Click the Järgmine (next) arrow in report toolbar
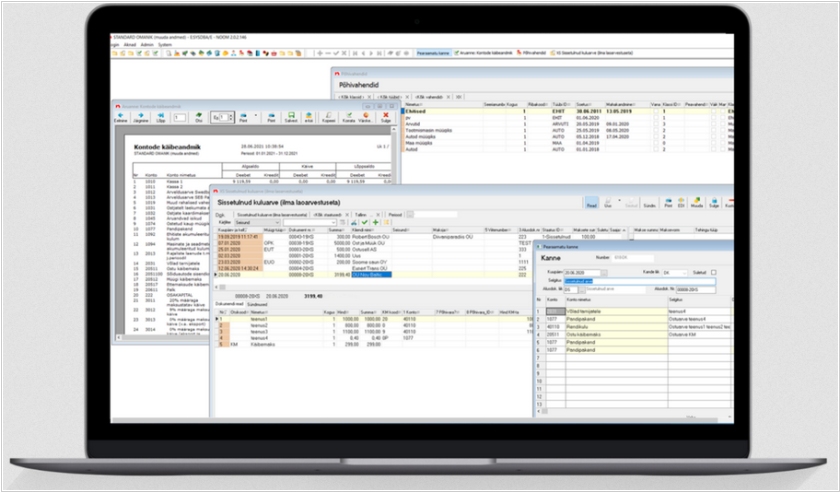Screen dimensions: 840x492 click(142, 116)
